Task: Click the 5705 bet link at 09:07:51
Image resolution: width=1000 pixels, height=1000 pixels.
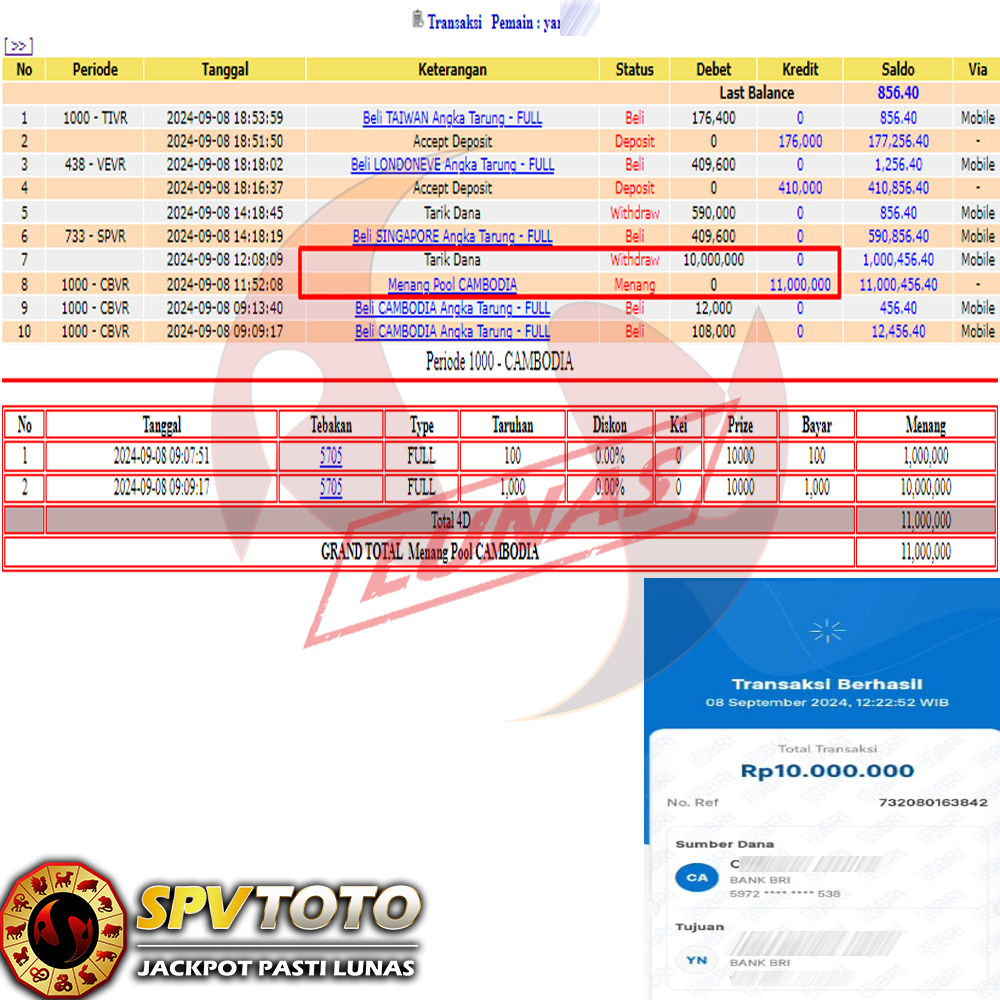Action: click(331, 457)
